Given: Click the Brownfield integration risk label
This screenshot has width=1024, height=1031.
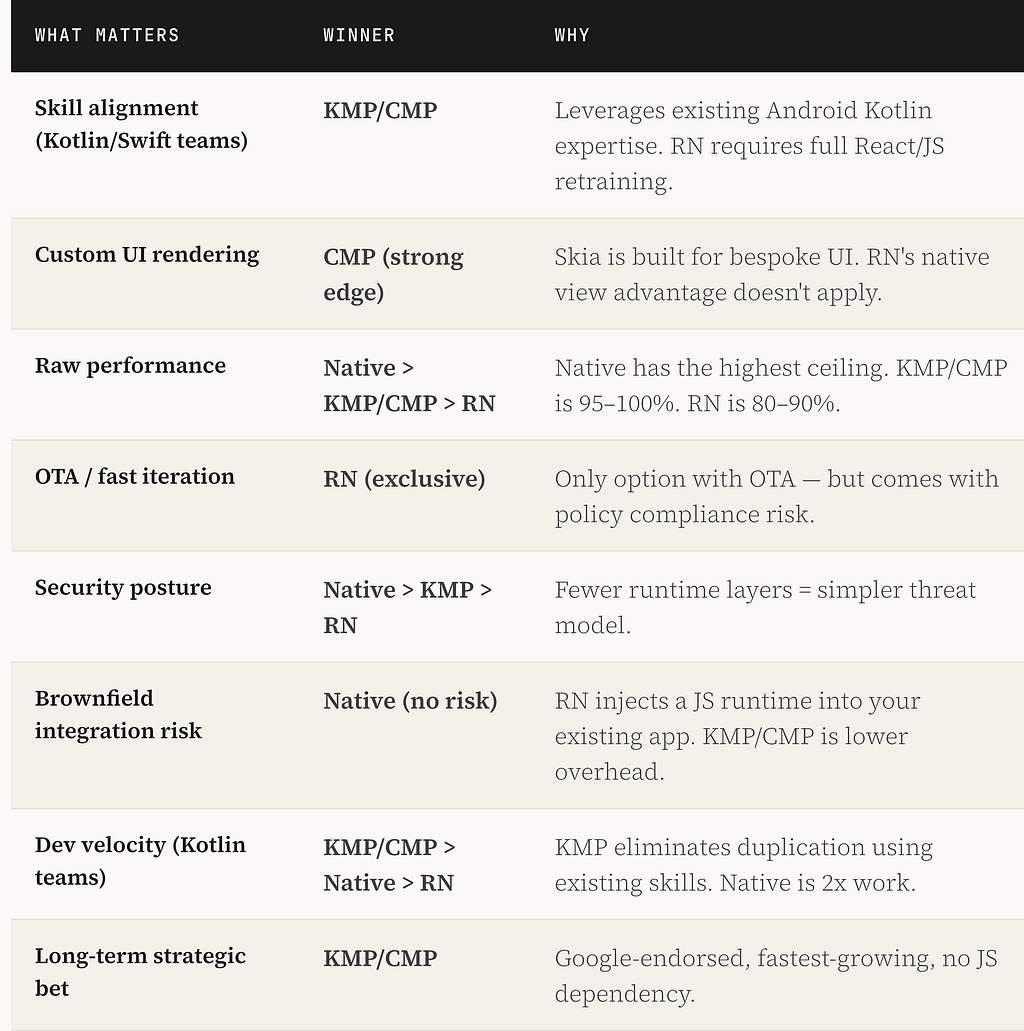Looking at the screenshot, I should coord(118,715).
